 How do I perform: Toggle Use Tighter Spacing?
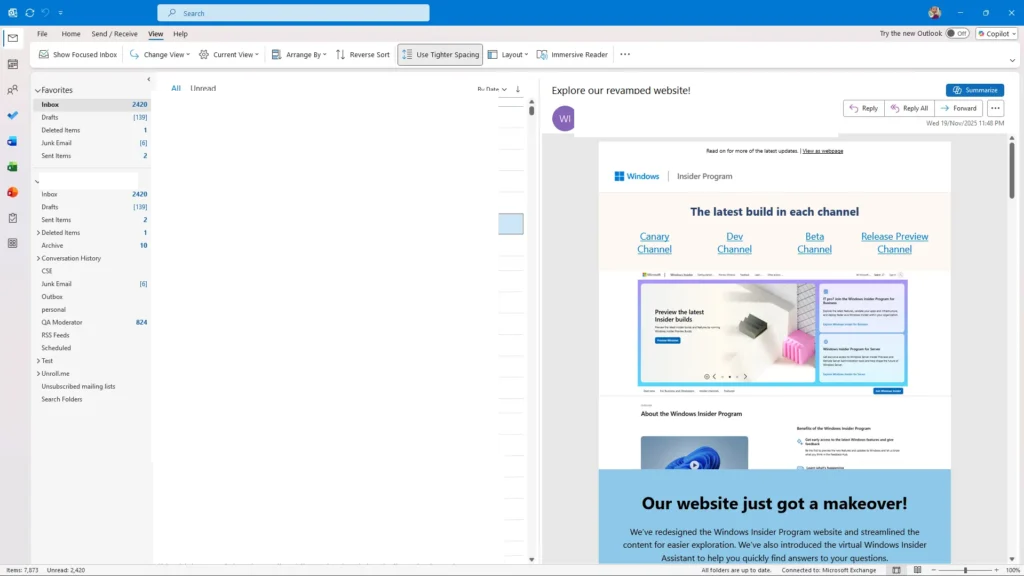(440, 54)
